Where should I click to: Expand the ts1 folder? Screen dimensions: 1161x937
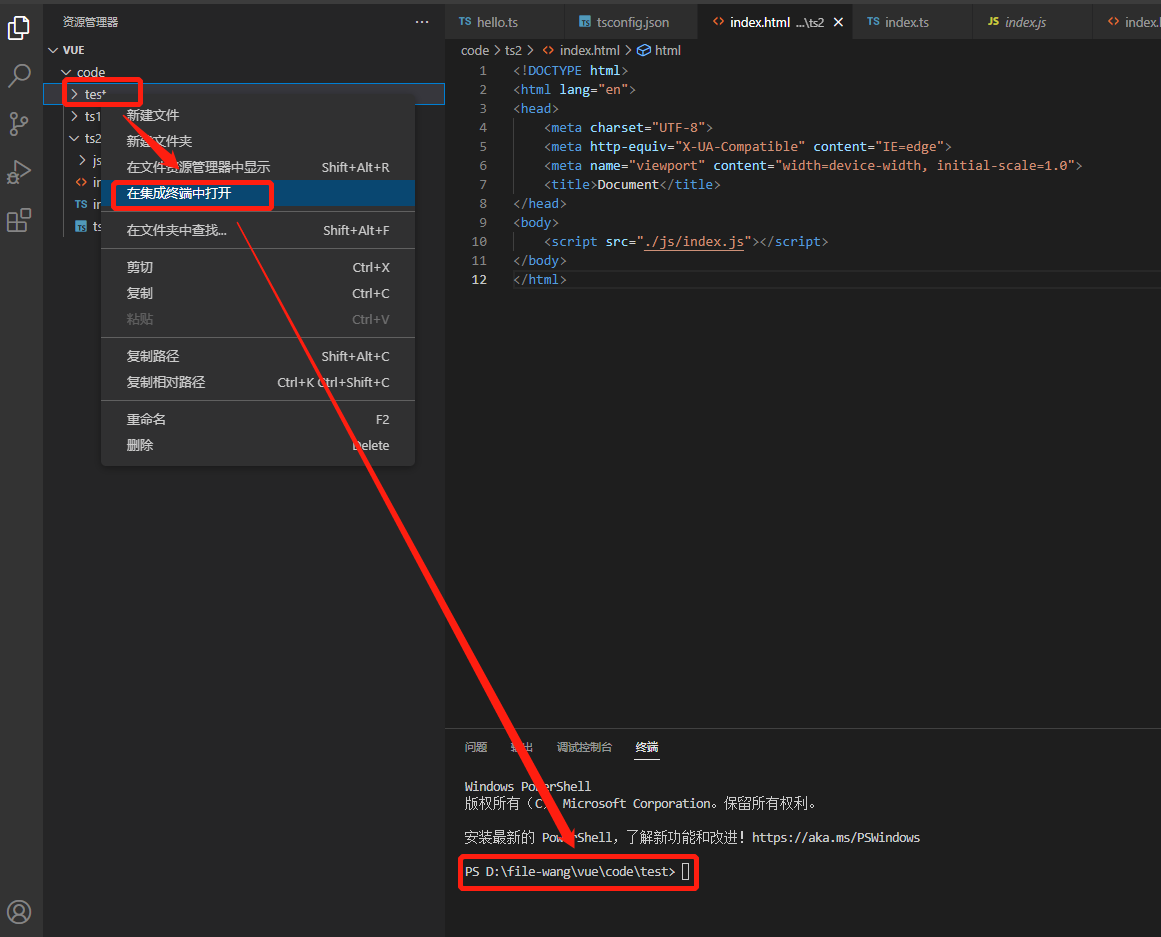(92, 116)
